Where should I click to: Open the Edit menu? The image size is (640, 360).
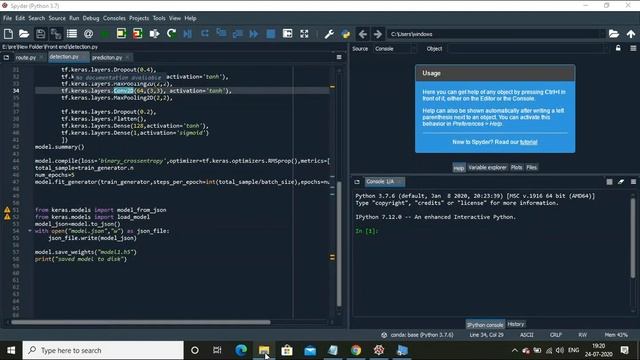pos(20,18)
